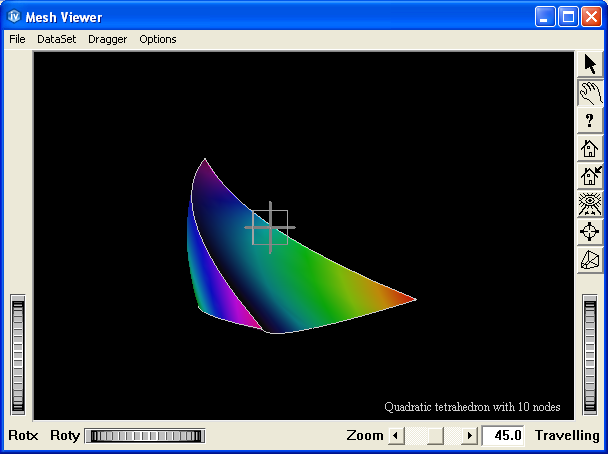
Task: Click the gray crosshair dragger on the mesh
Action: coord(270,228)
